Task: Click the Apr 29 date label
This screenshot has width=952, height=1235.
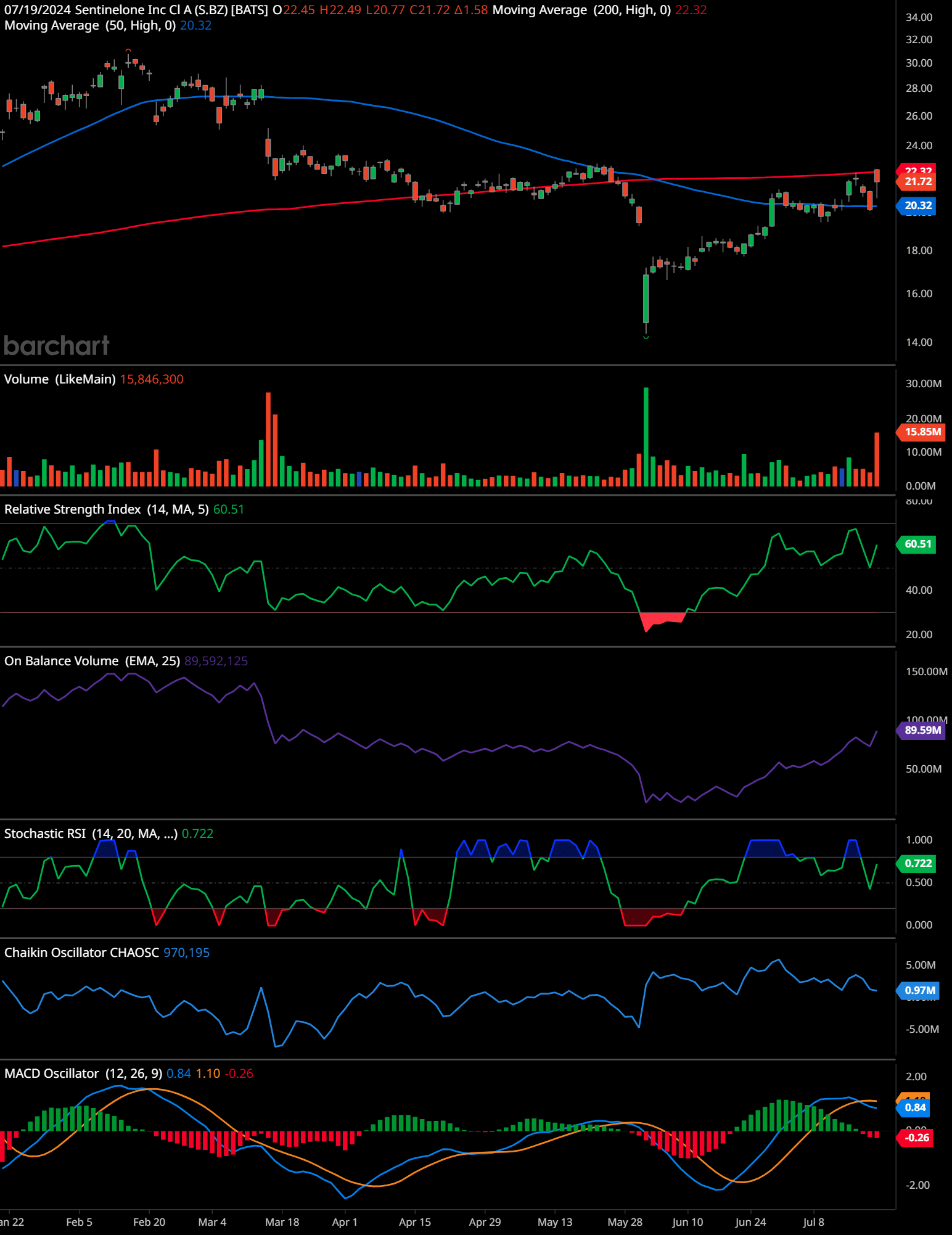Action: coord(485,1222)
